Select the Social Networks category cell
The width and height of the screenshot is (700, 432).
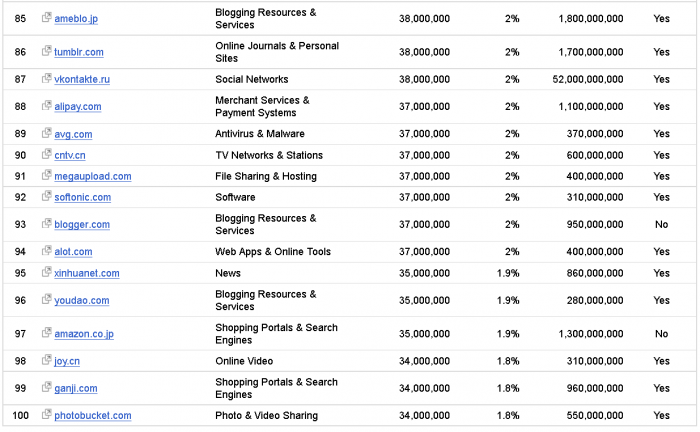point(252,79)
